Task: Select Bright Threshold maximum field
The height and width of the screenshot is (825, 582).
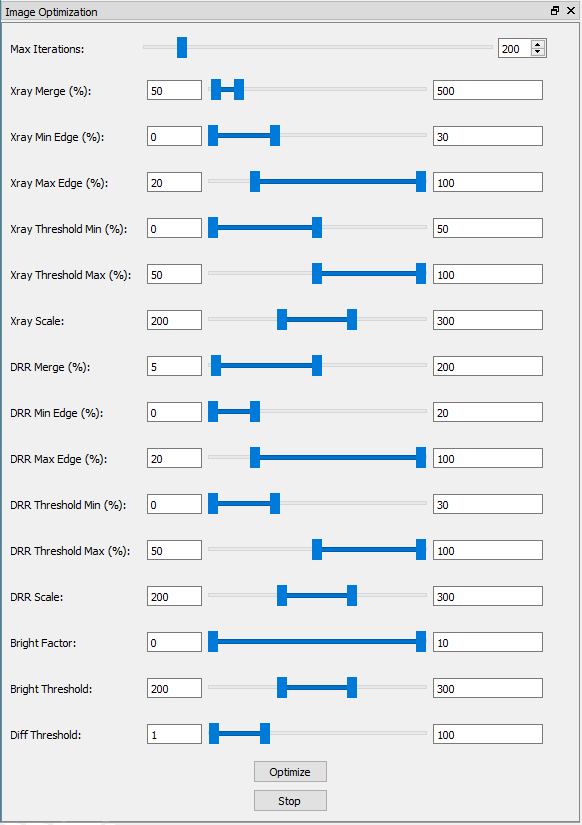Action: click(488, 688)
